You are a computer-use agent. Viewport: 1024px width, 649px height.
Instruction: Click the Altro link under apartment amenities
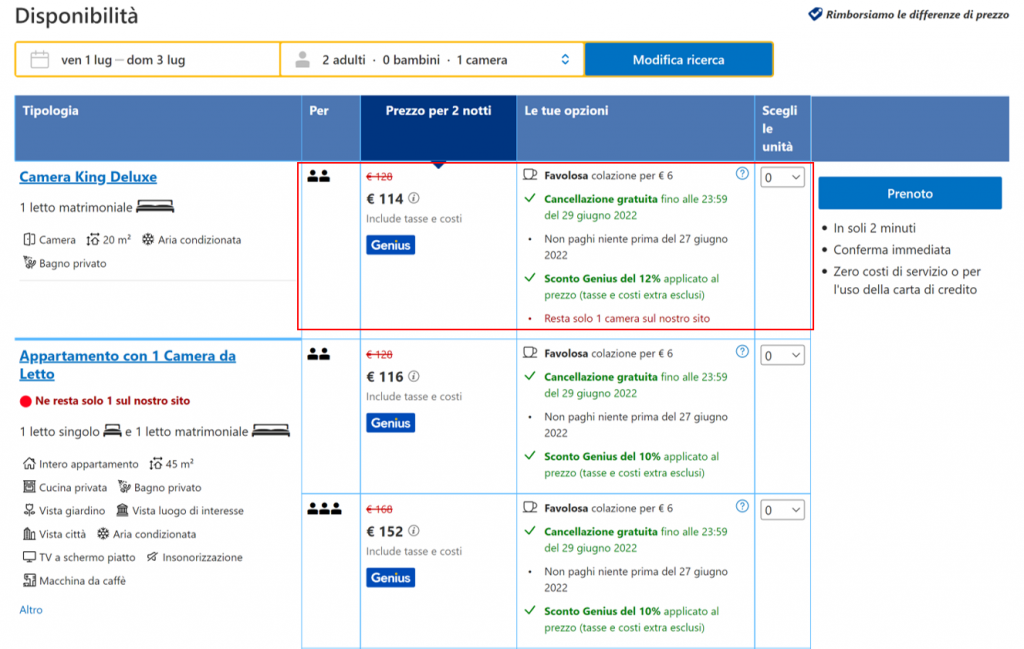tap(31, 610)
